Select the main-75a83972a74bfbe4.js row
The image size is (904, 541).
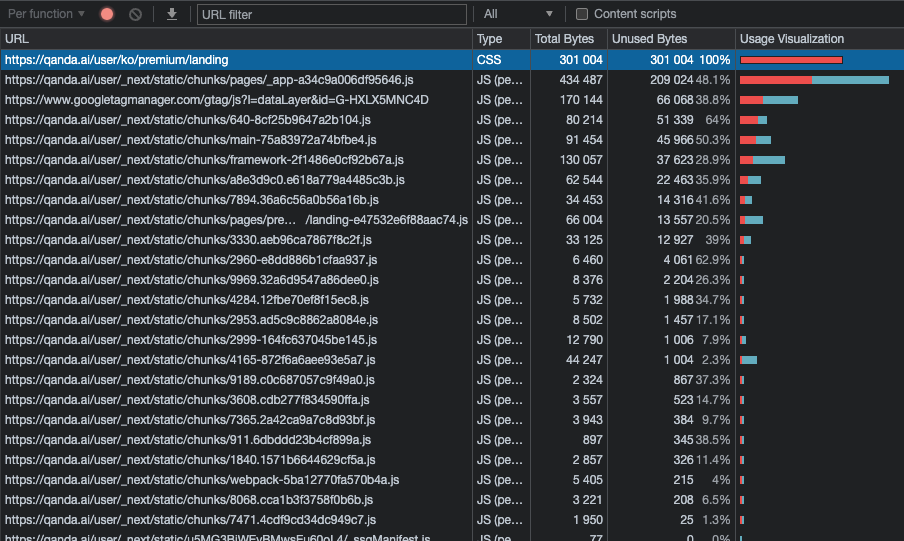tap(452, 140)
